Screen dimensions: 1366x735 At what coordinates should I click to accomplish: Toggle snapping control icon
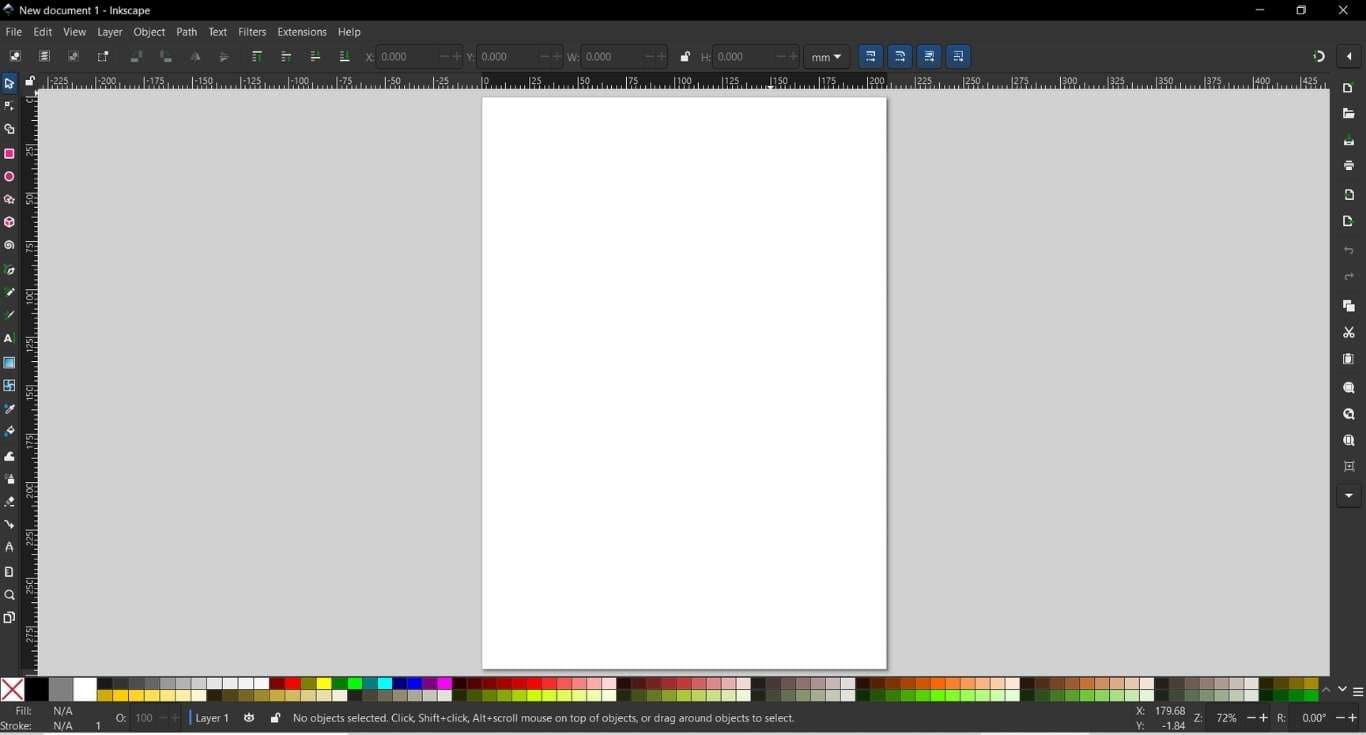(1318, 57)
